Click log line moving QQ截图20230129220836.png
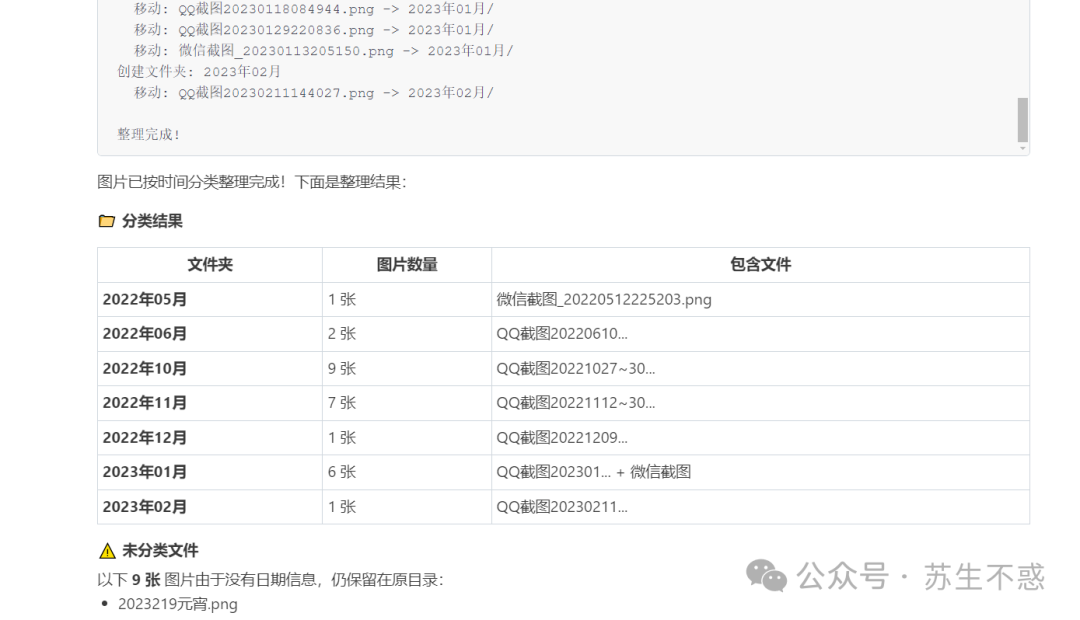 pos(314,30)
